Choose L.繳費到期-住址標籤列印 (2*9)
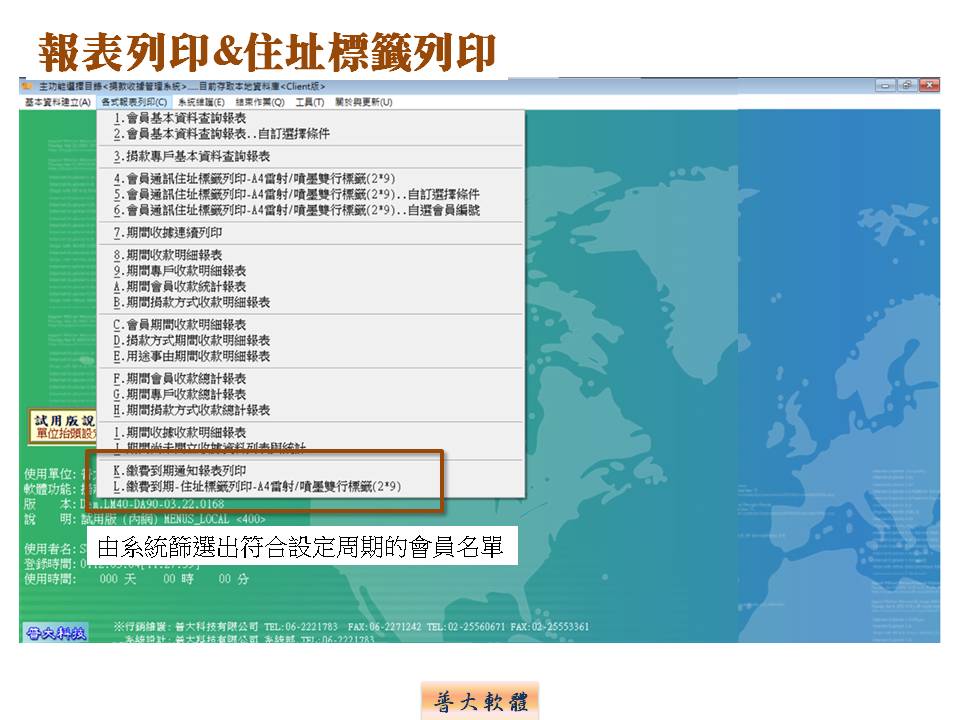 (x=310, y=487)
